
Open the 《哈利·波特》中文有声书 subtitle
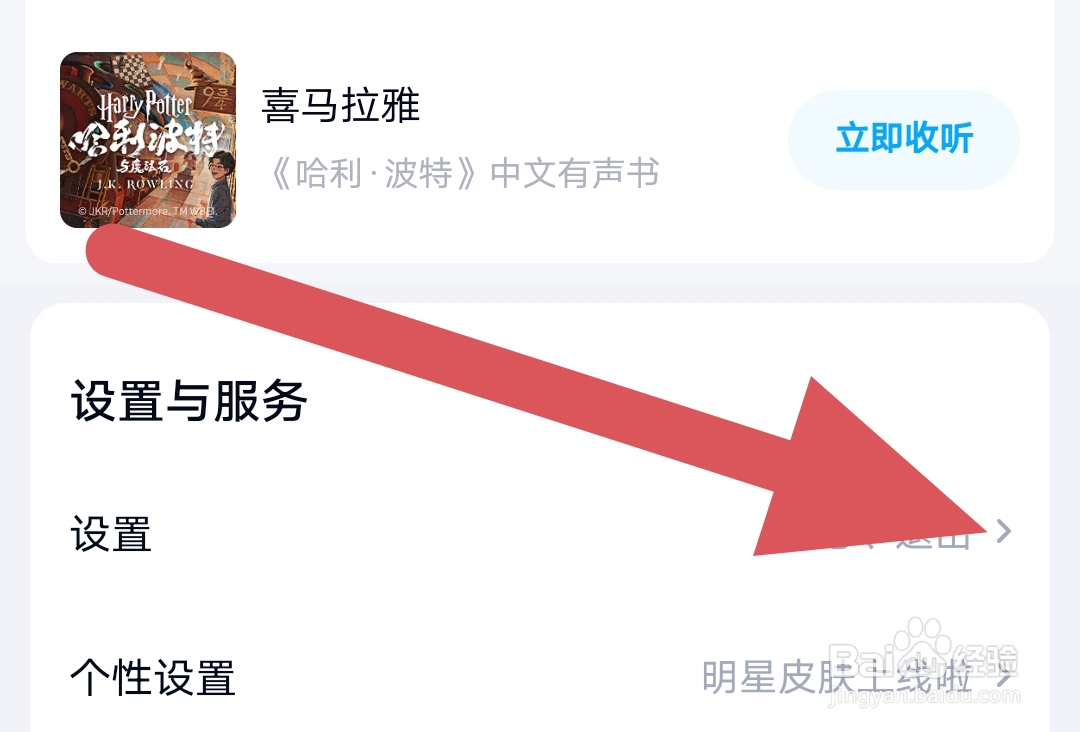(461, 174)
